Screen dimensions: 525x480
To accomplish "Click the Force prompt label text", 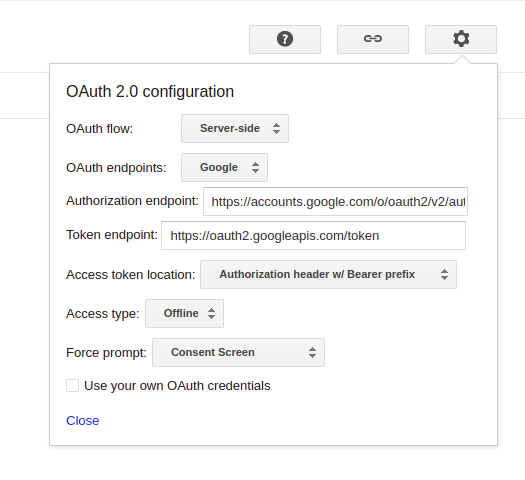I will [x=106, y=353].
